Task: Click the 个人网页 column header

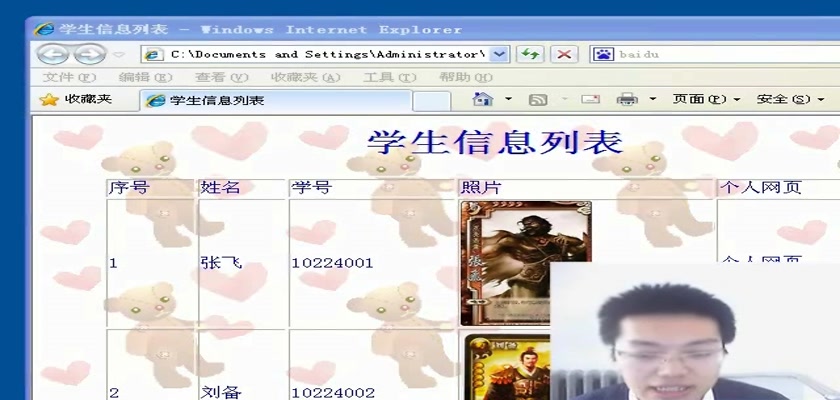Action: (761, 187)
